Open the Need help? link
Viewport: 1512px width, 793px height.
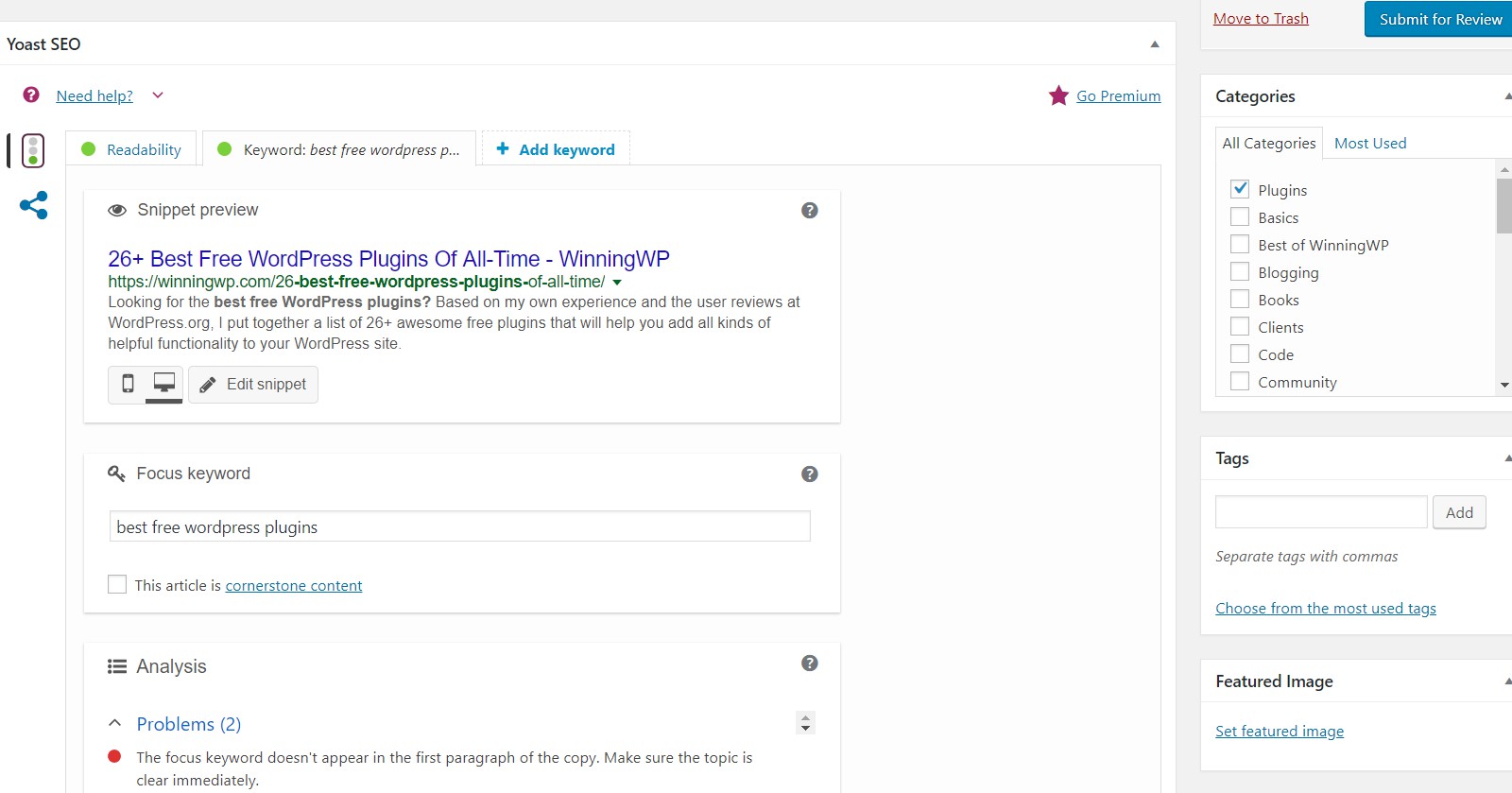pos(94,95)
